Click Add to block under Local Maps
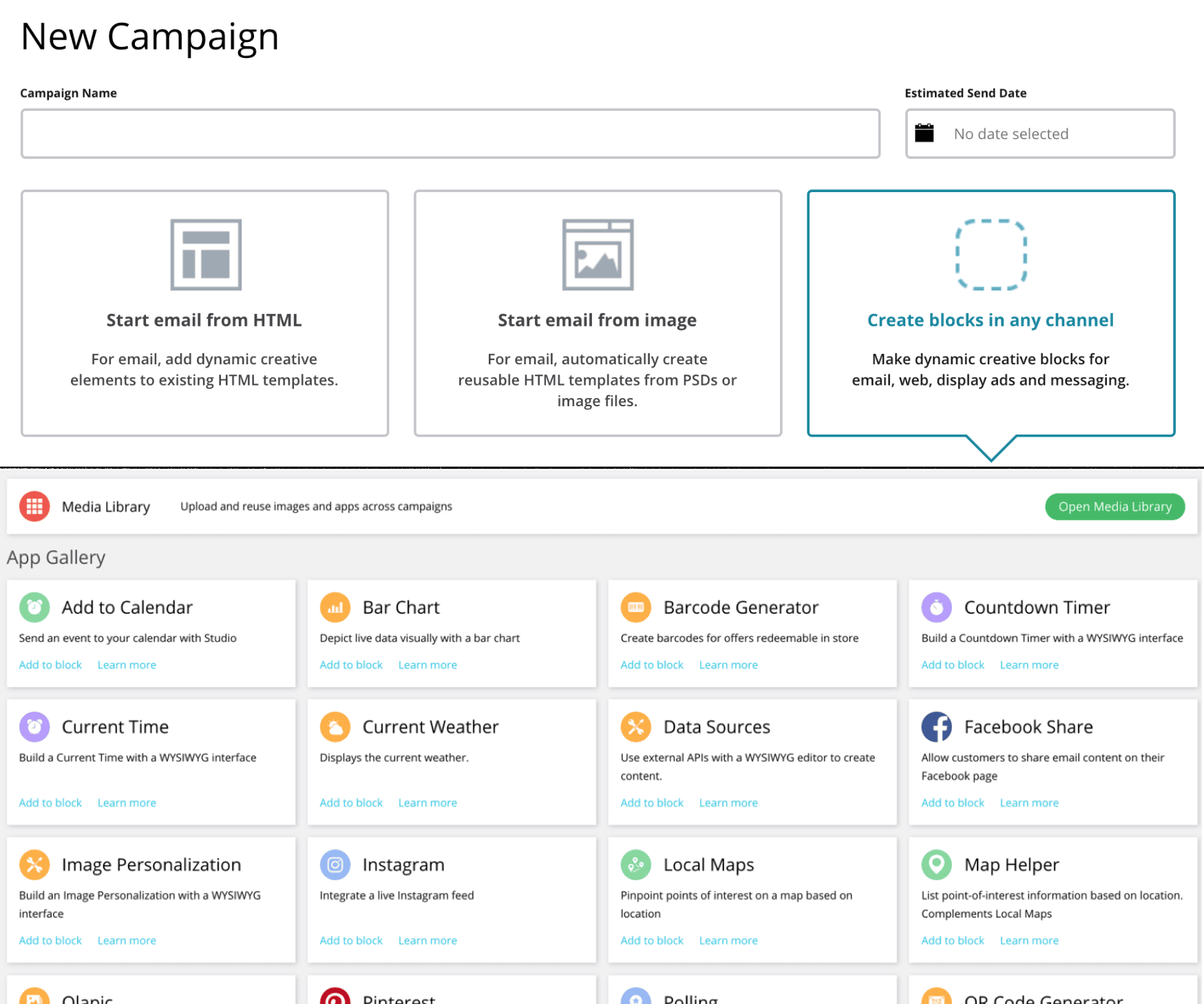Viewport: 1204px width, 1004px height. [652, 941]
